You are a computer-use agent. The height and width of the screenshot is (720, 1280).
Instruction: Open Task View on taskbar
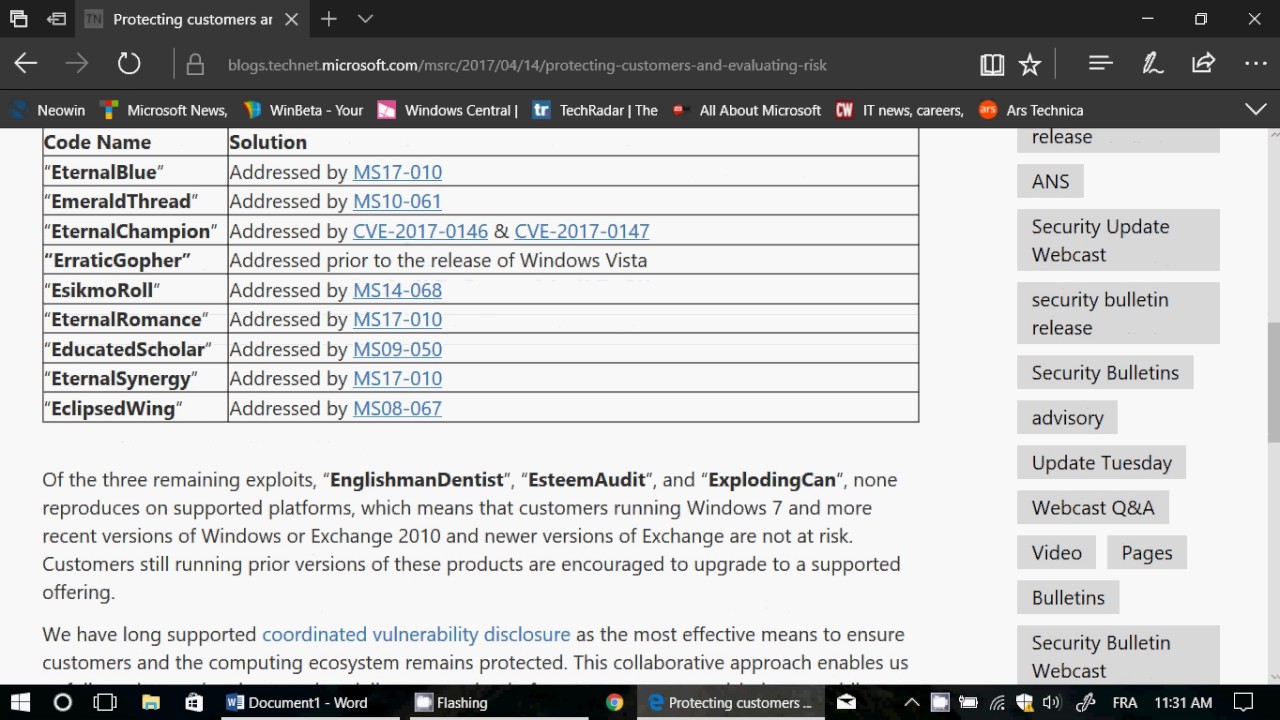(x=105, y=702)
